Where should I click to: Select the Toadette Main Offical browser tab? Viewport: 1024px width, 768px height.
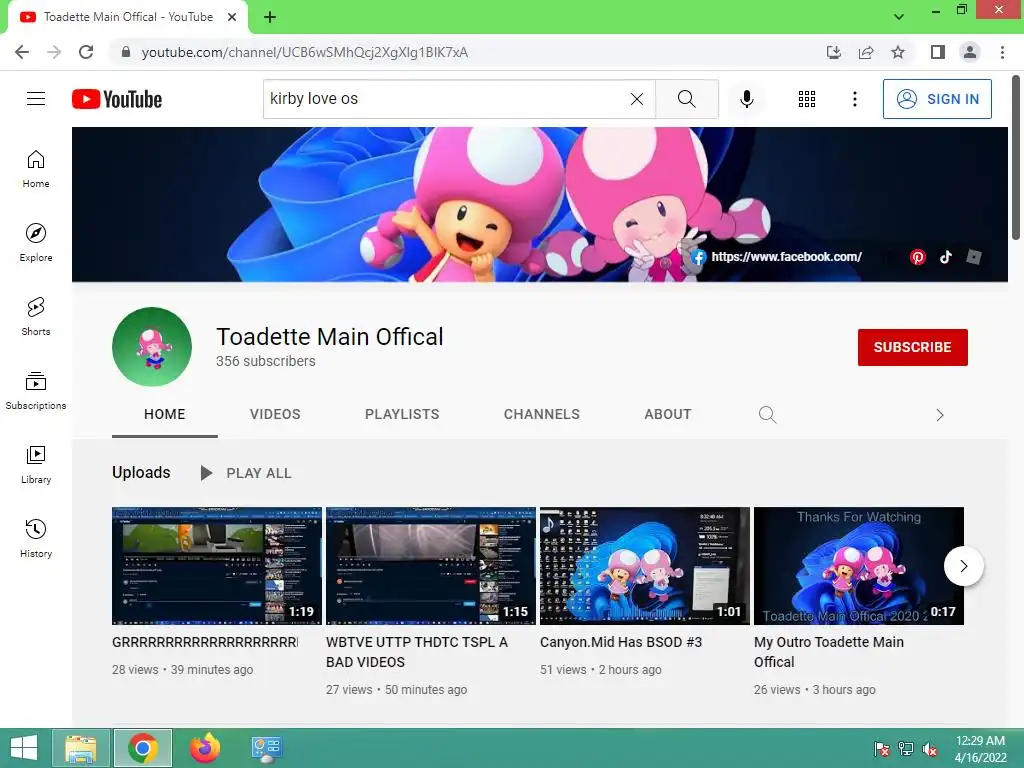[x=128, y=18]
